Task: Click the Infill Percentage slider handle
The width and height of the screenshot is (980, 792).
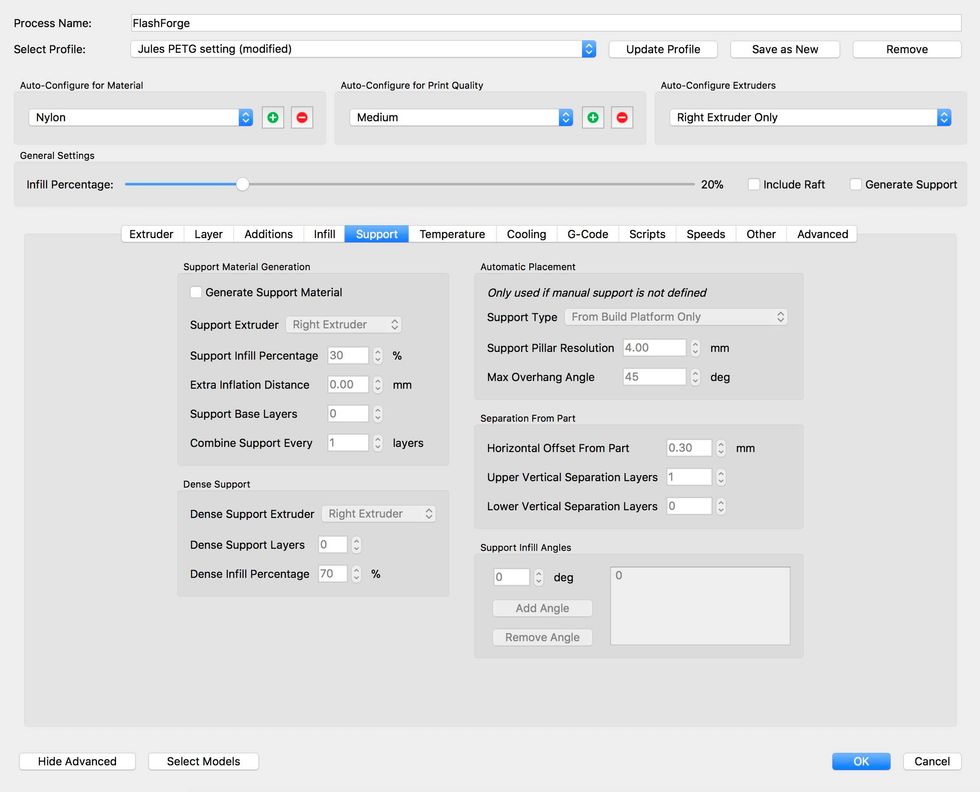Action: click(x=242, y=184)
